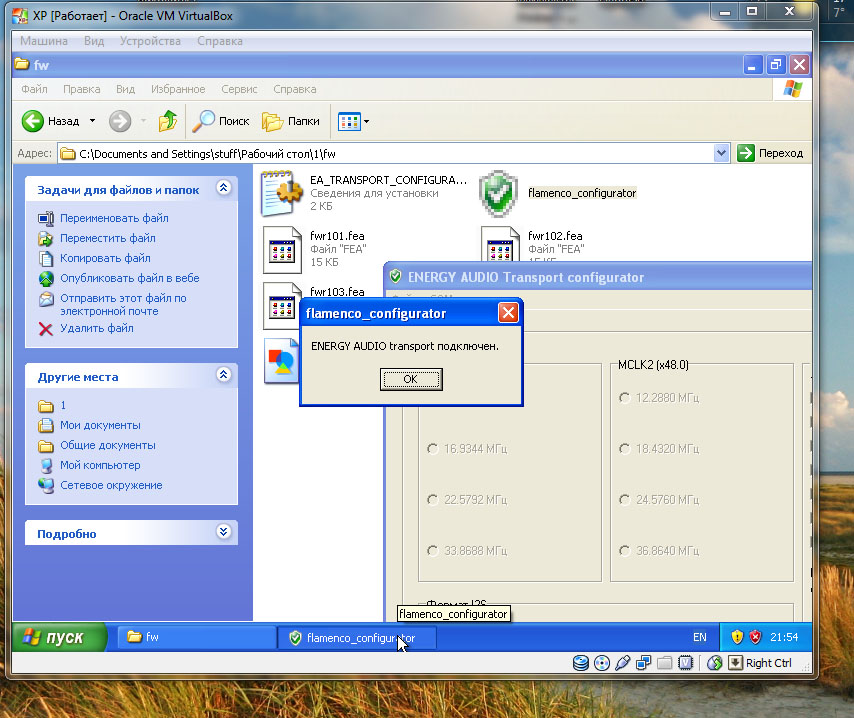Screen dimensions: 854x718
Task: Open folder 1 in Другие места
Action: pos(63,405)
